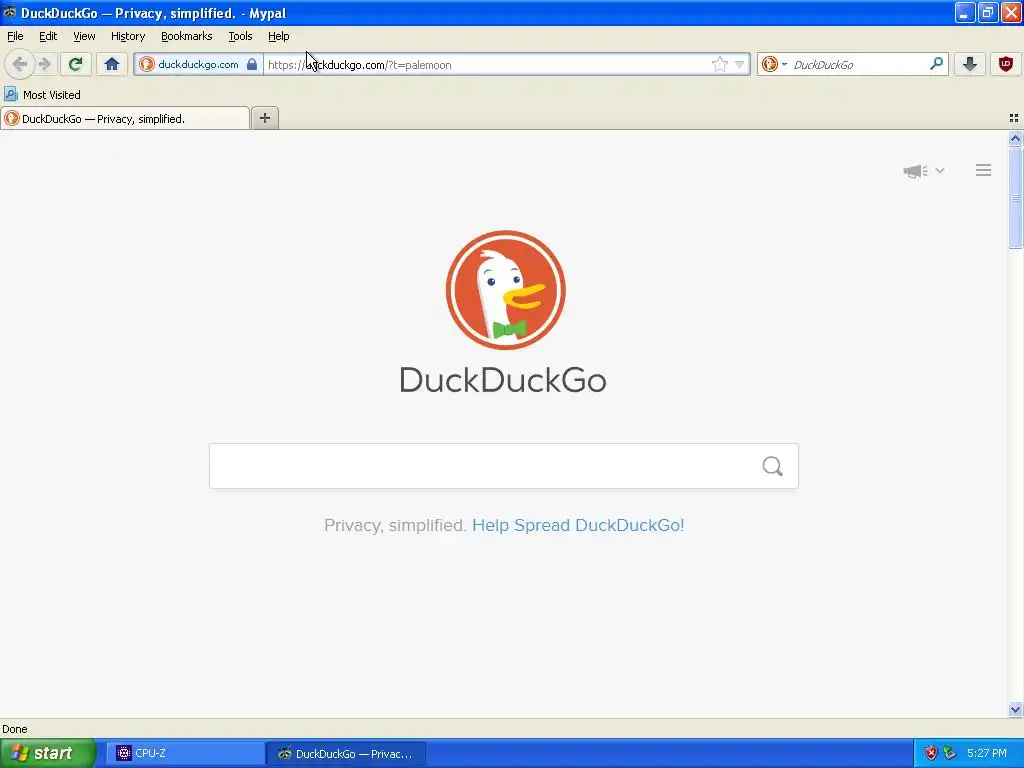Viewport: 1024px width, 768px height.
Task: Open the File menu
Action: click(15, 36)
